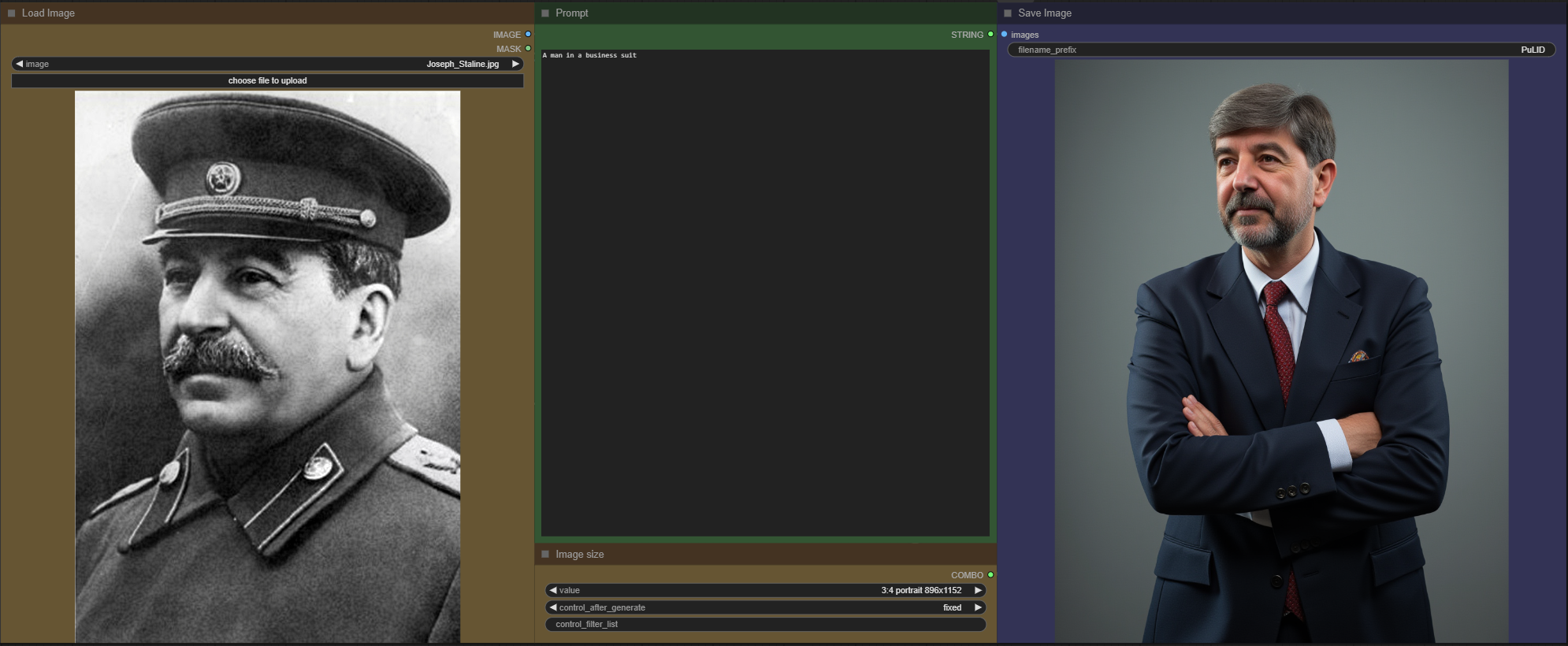Switch to previous file using image left arrow
Image resolution: width=1568 pixels, height=646 pixels.
(x=19, y=64)
